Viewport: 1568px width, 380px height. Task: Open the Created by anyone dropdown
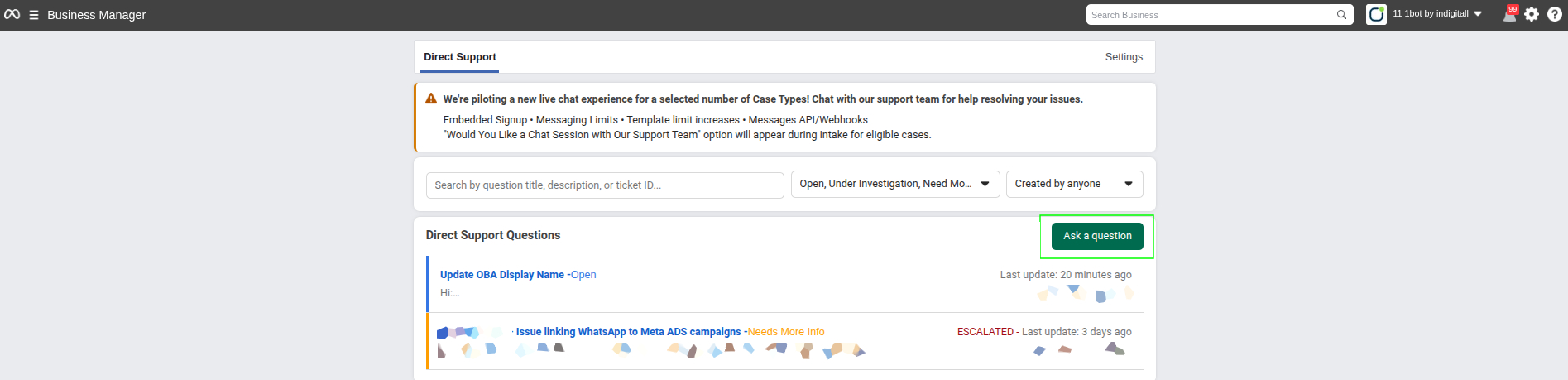point(1074,184)
